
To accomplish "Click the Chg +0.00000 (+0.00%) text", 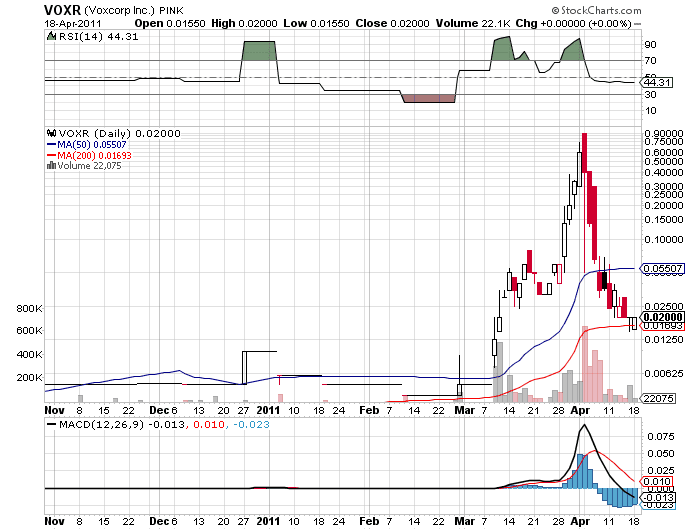I will 574,23.
